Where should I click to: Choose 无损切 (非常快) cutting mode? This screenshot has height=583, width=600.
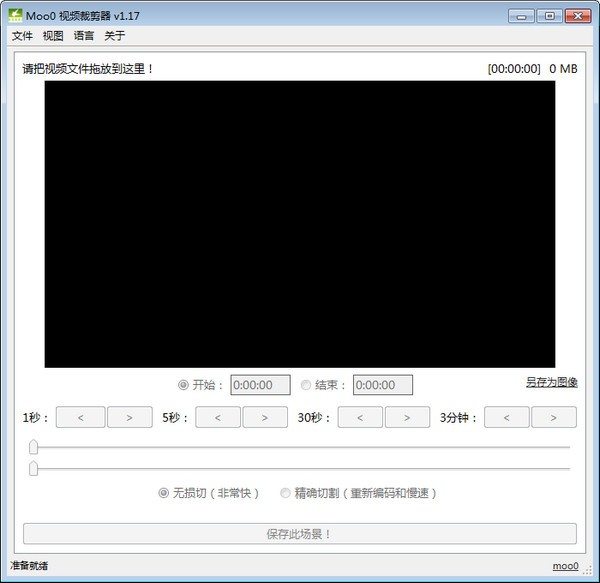point(164,493)
